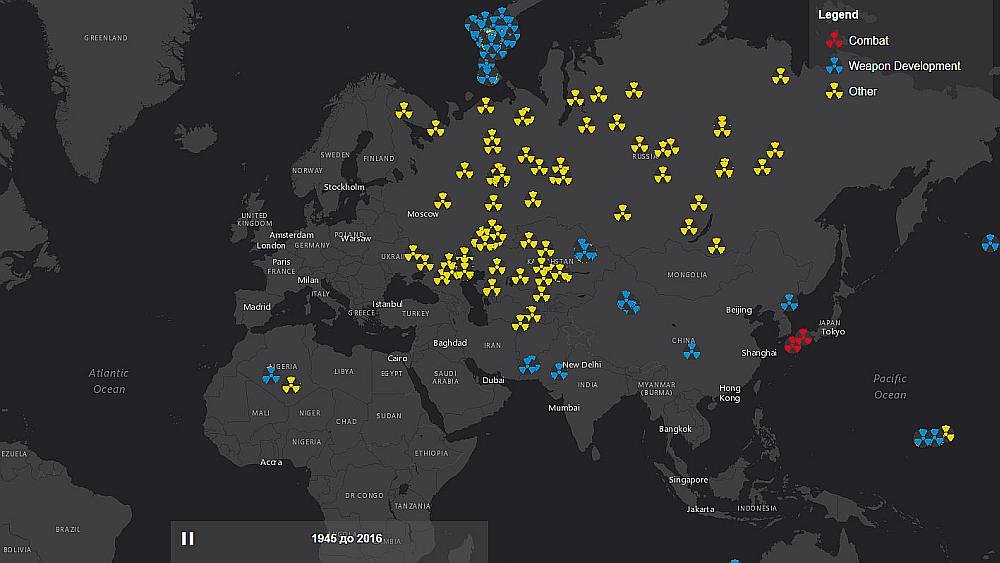
Task: Click blue marker at far right map edge
Action: 989,242
